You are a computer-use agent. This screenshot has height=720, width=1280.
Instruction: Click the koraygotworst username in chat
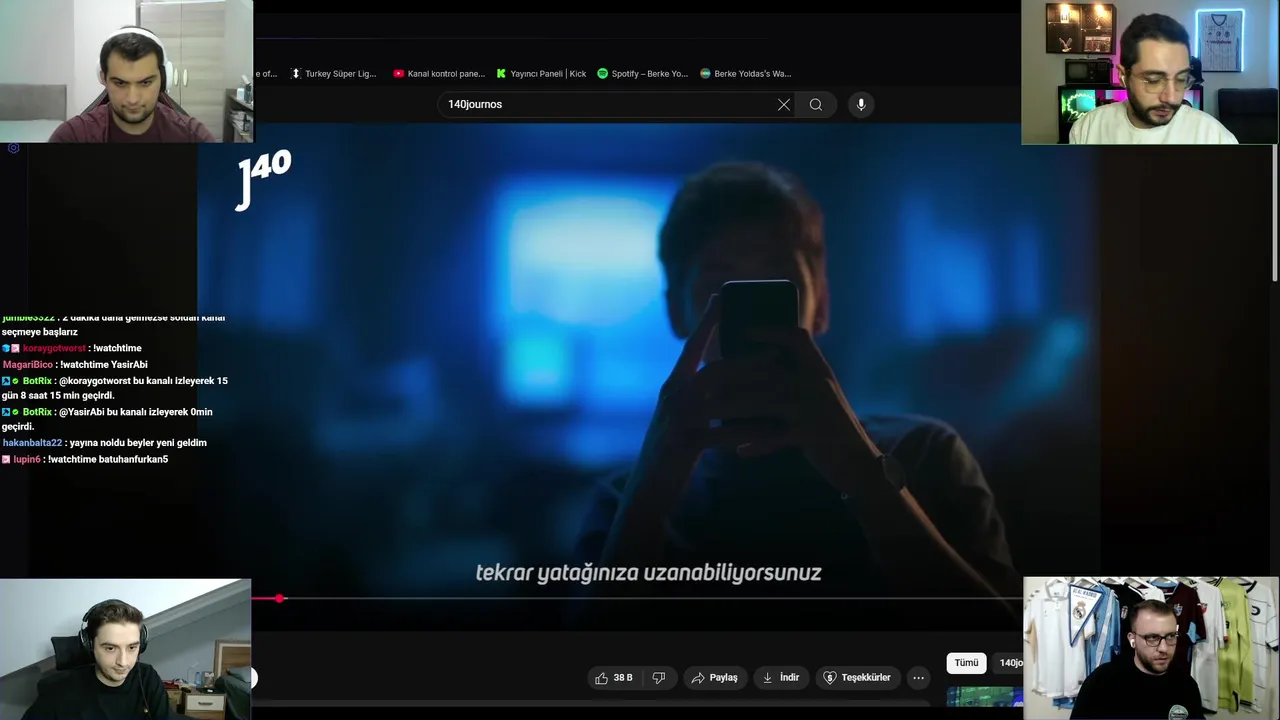click(54, 348)
